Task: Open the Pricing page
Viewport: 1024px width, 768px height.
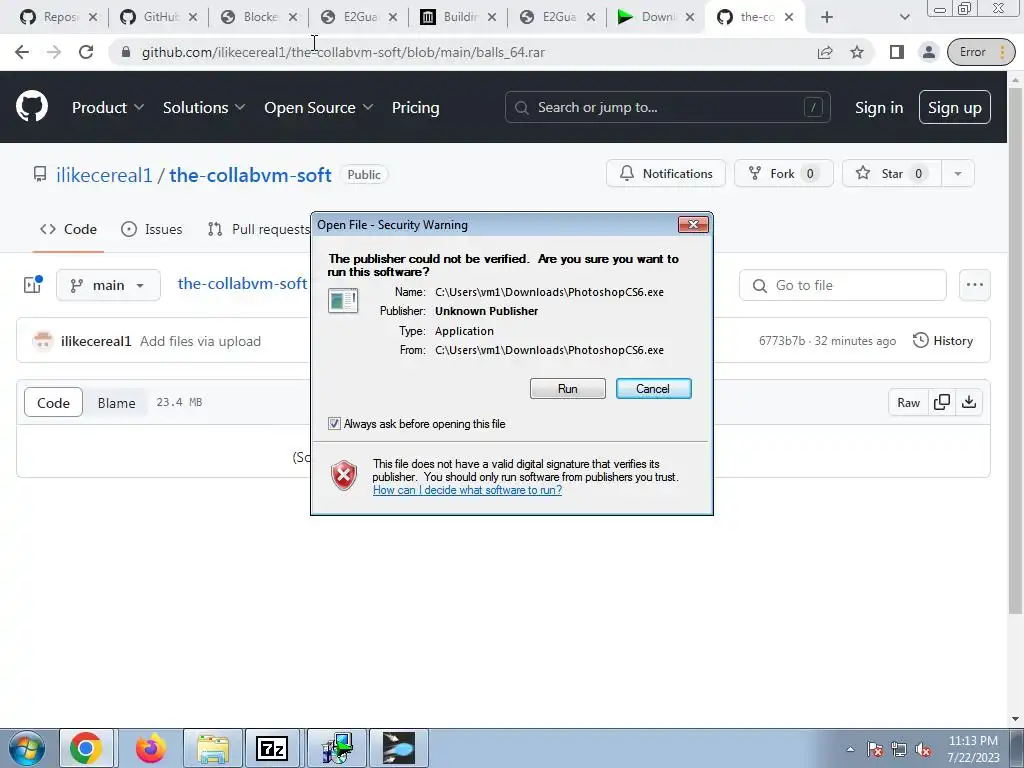Action: pyautogui.click(x=415, y=108)
